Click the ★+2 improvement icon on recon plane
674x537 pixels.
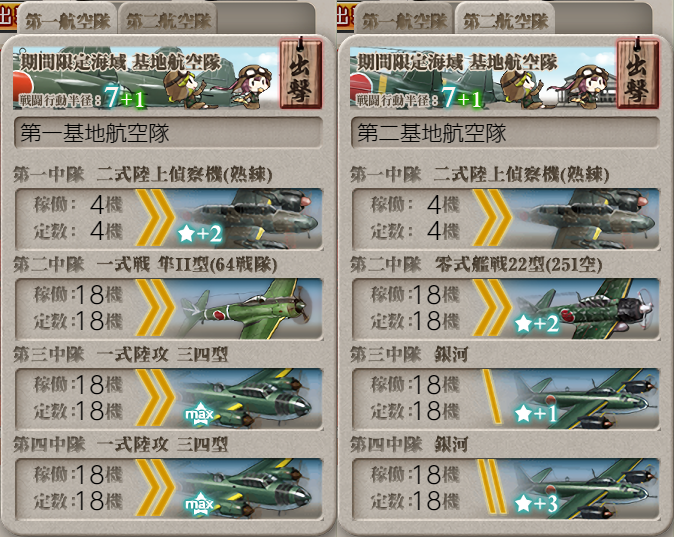[200, 234]
